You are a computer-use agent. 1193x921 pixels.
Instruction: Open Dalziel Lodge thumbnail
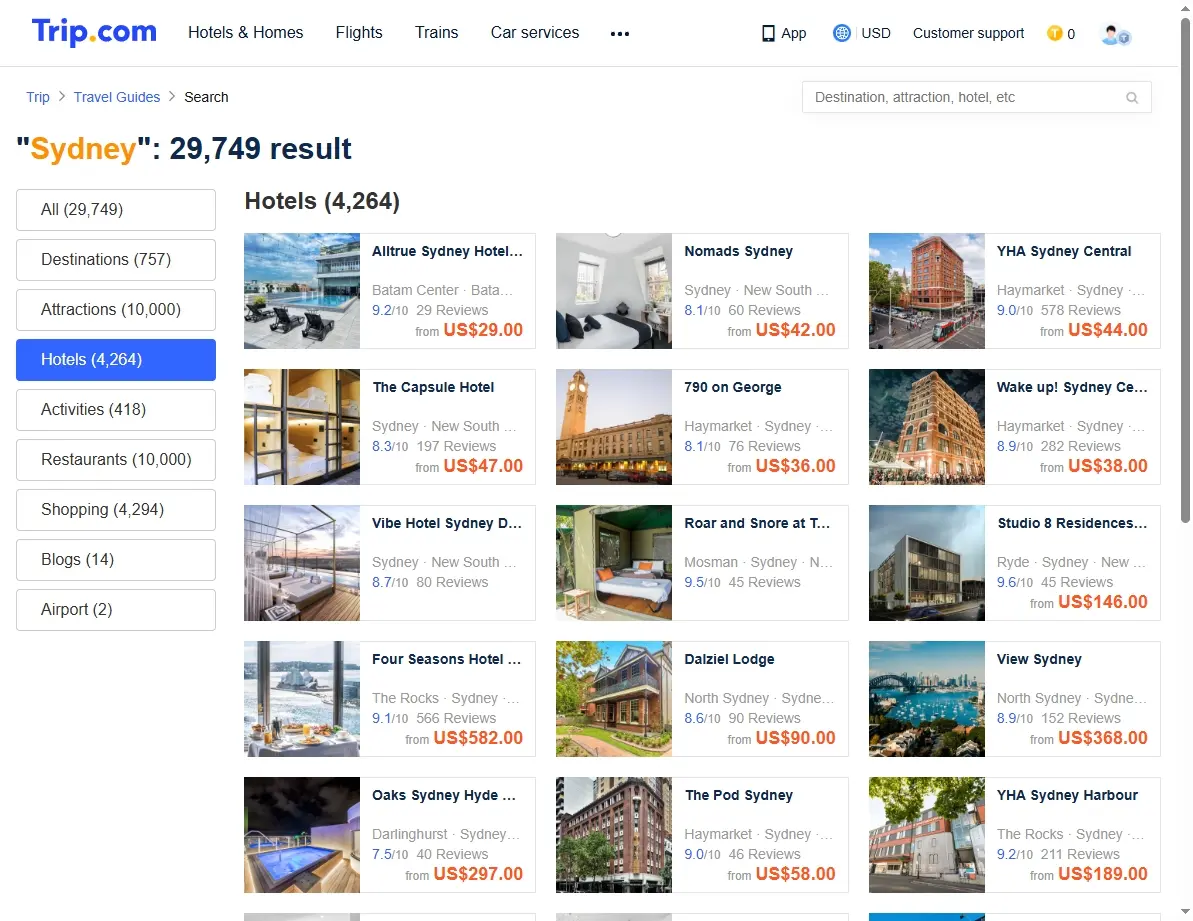(x=614, y=699)
